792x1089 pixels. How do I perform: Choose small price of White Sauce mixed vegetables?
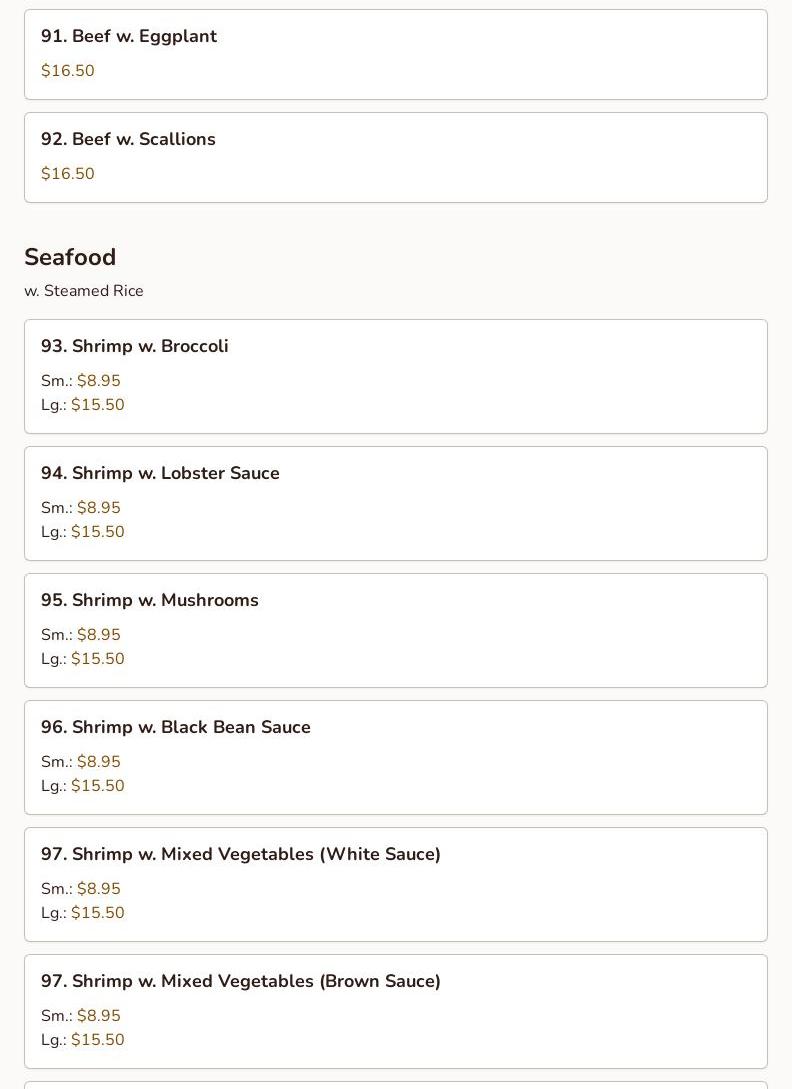98,889
